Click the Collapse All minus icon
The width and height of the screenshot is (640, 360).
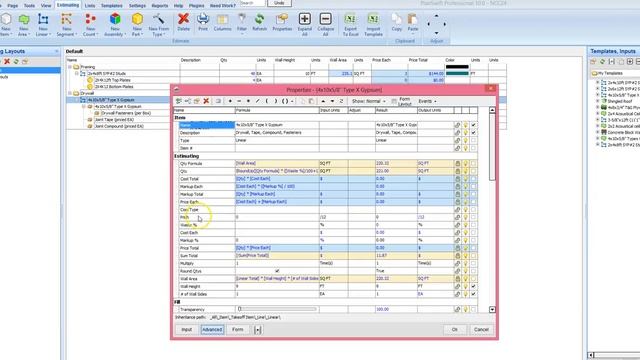(325, 19)
